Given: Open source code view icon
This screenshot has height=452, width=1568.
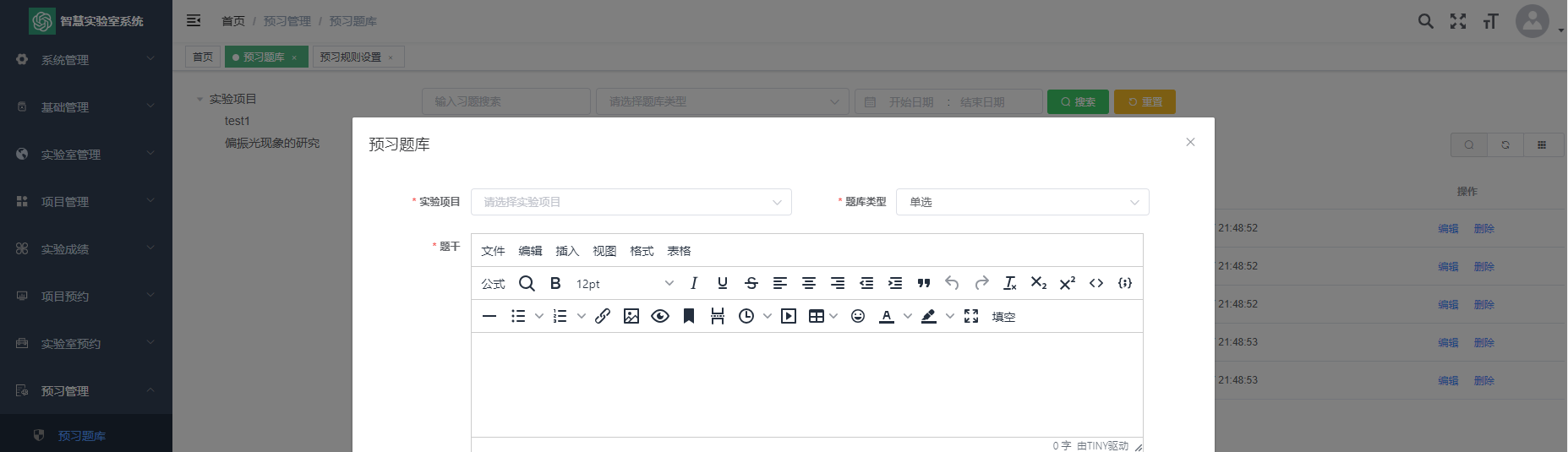Looking at the screenshot, I should coord(1096,283).
